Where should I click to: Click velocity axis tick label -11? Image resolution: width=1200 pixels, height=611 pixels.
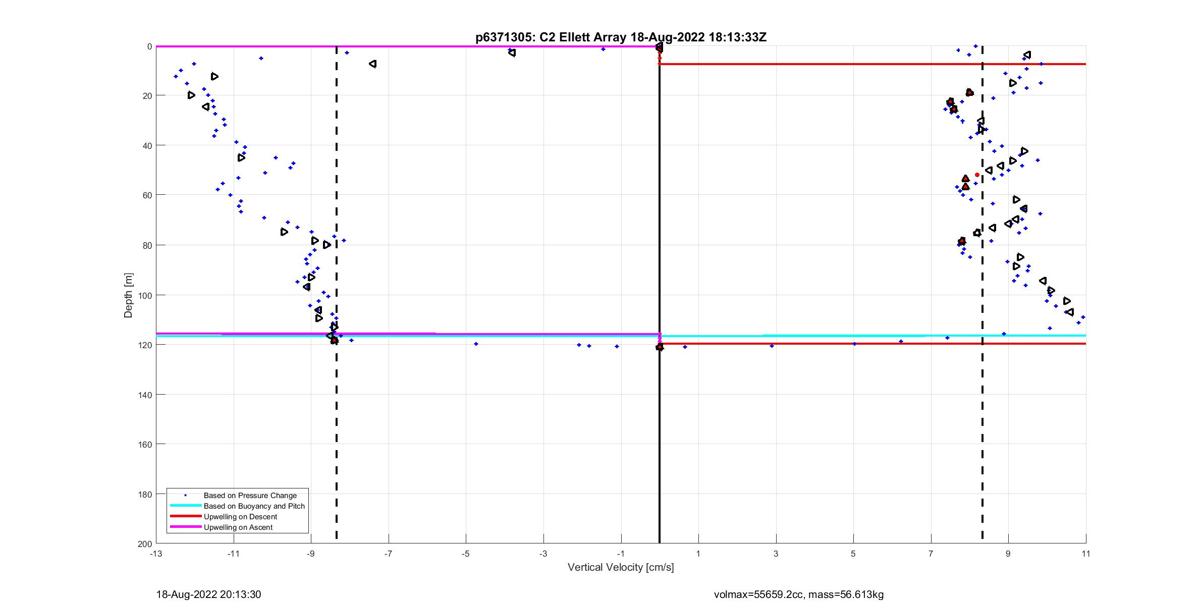pyautogui.click(x=233, y=553)
